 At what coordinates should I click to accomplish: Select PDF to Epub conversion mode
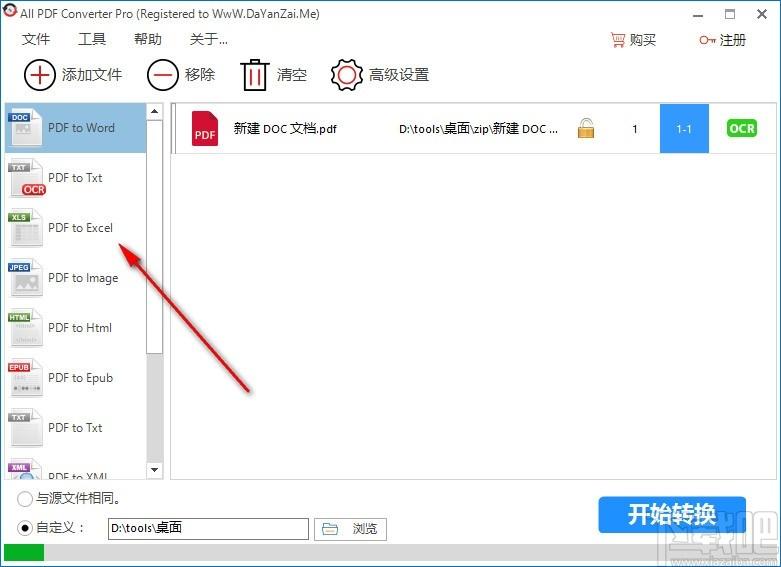coord(76,378)
